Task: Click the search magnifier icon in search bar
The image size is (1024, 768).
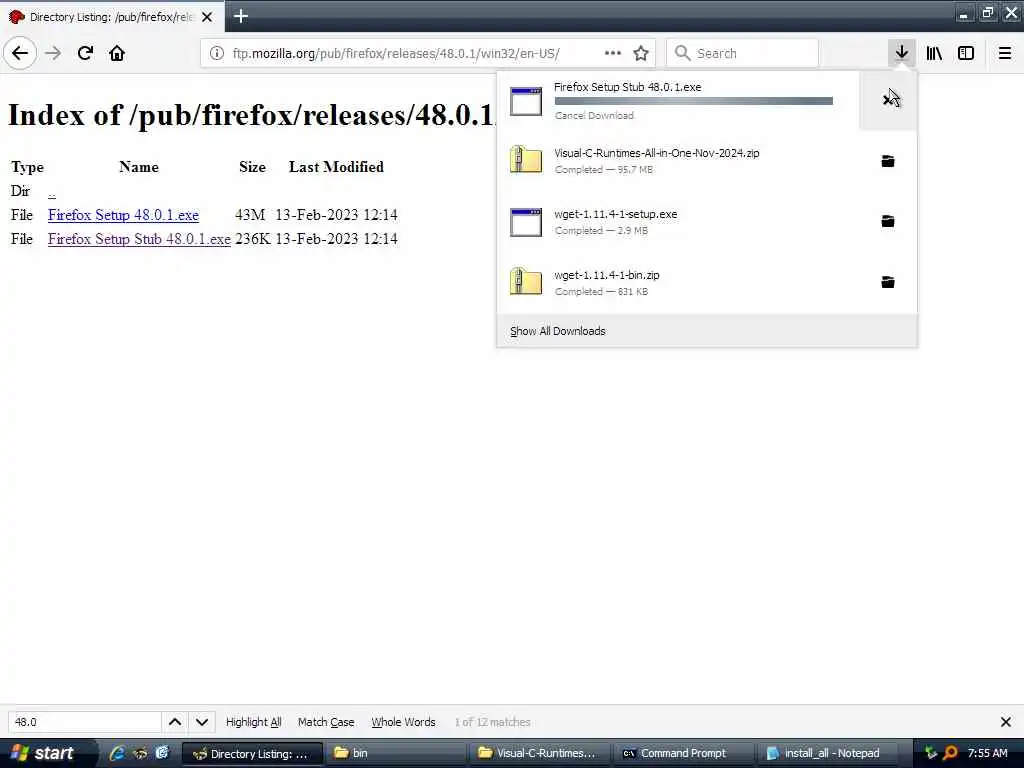Action: point(682,53)
